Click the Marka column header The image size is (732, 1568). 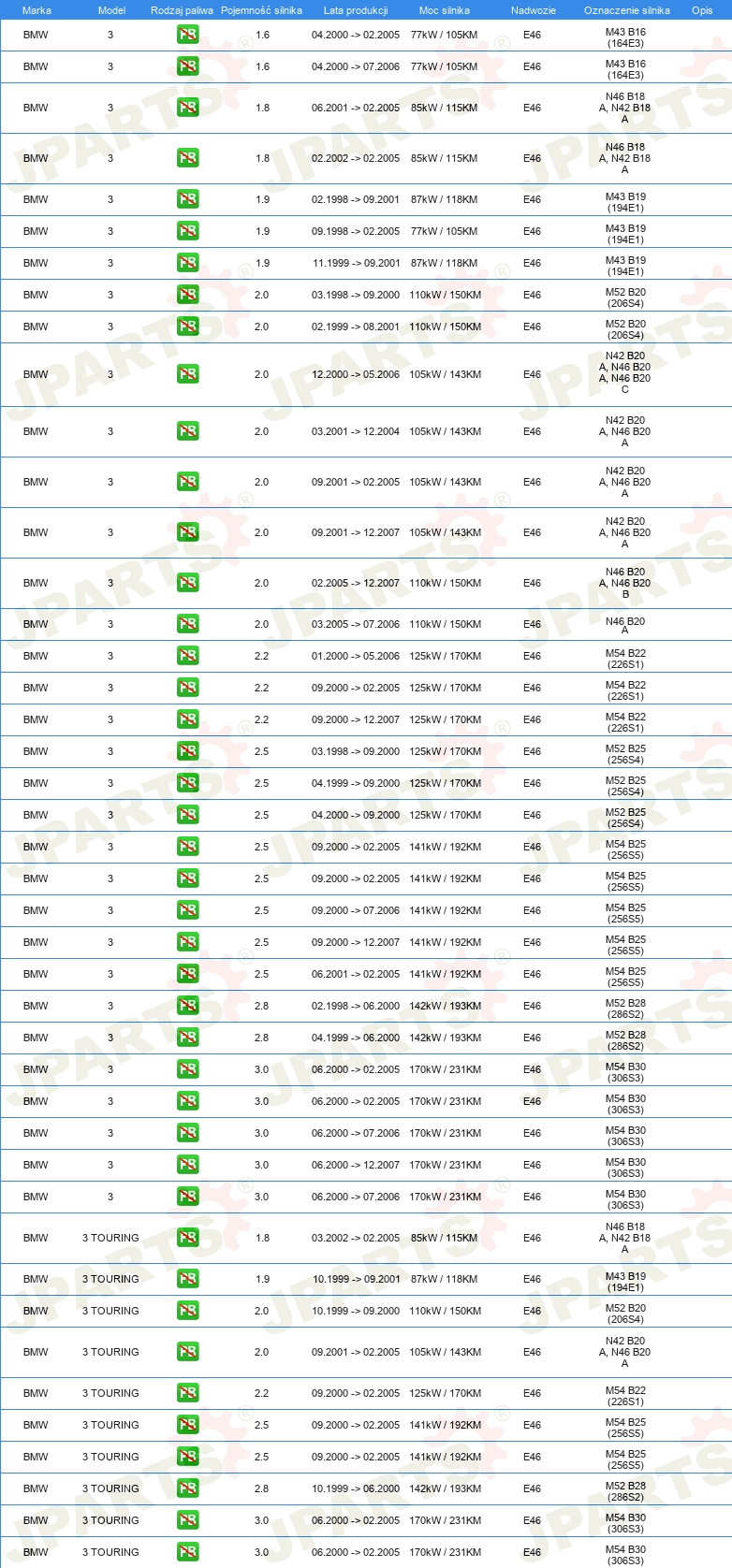37,10
